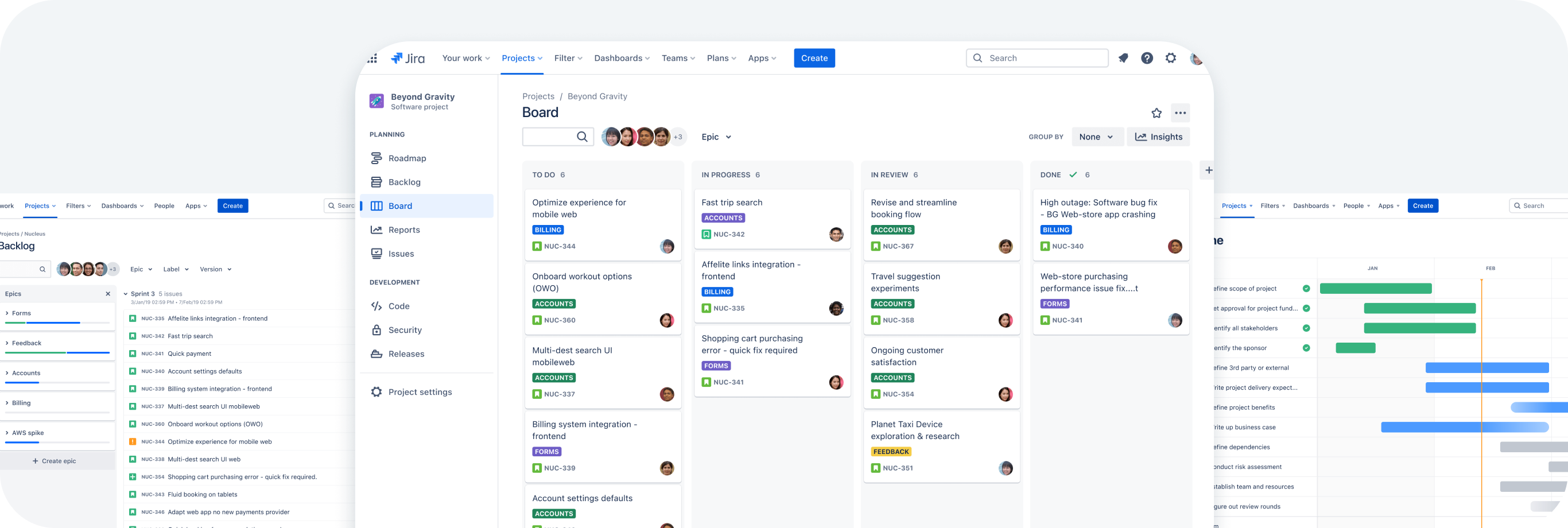Focus the board search input box
1568x528 pixels.
pos(557,137)
